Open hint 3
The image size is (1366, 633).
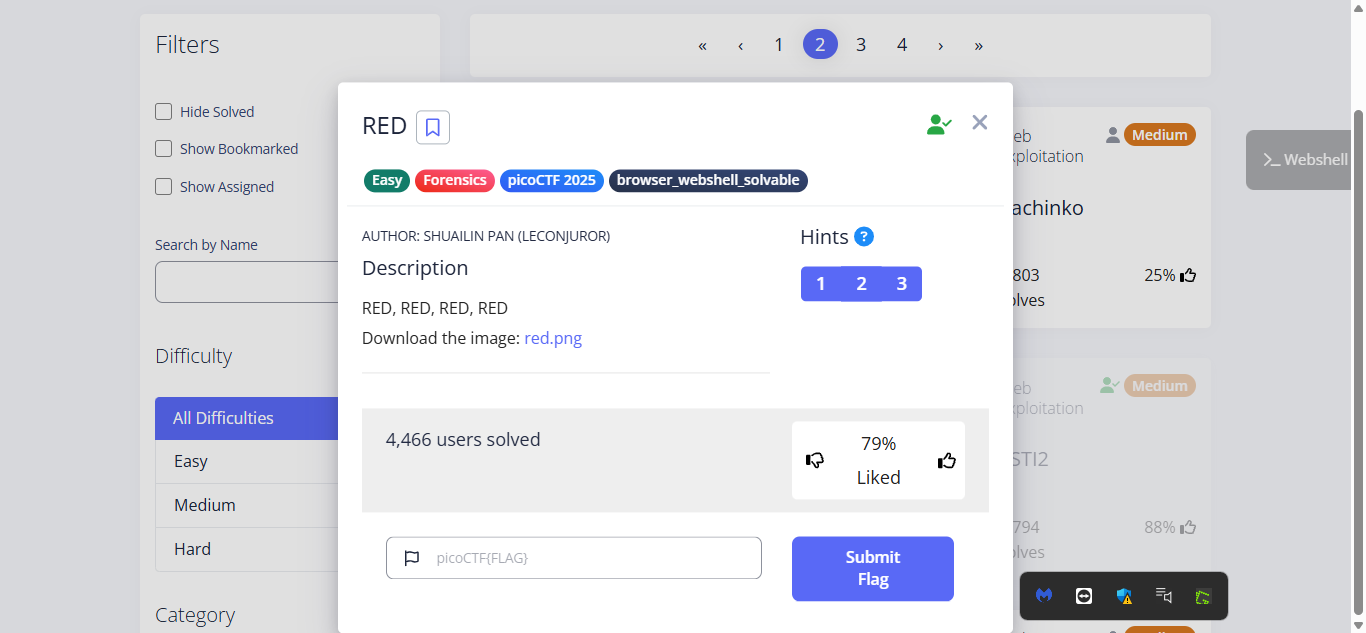(x=901, y=284)
